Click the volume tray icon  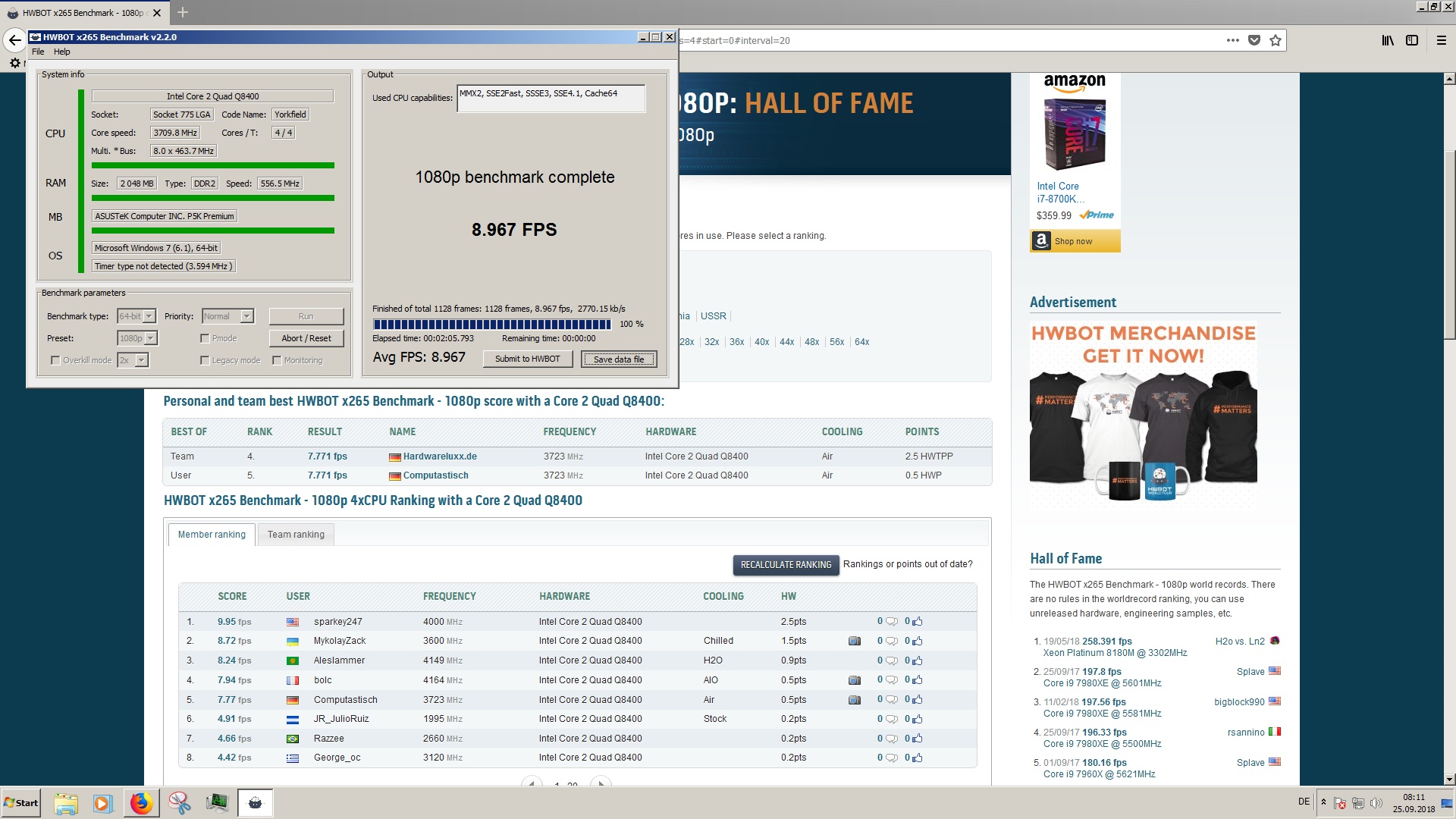(1376, 803)
